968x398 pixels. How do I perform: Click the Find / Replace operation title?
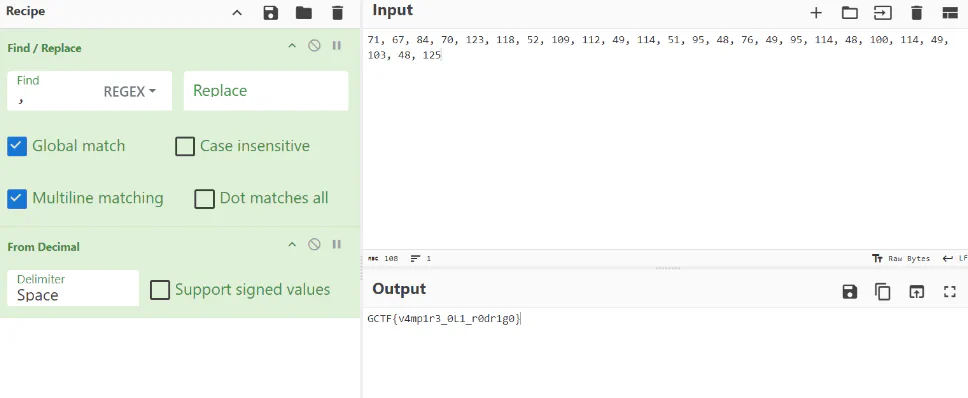point(44,48)
